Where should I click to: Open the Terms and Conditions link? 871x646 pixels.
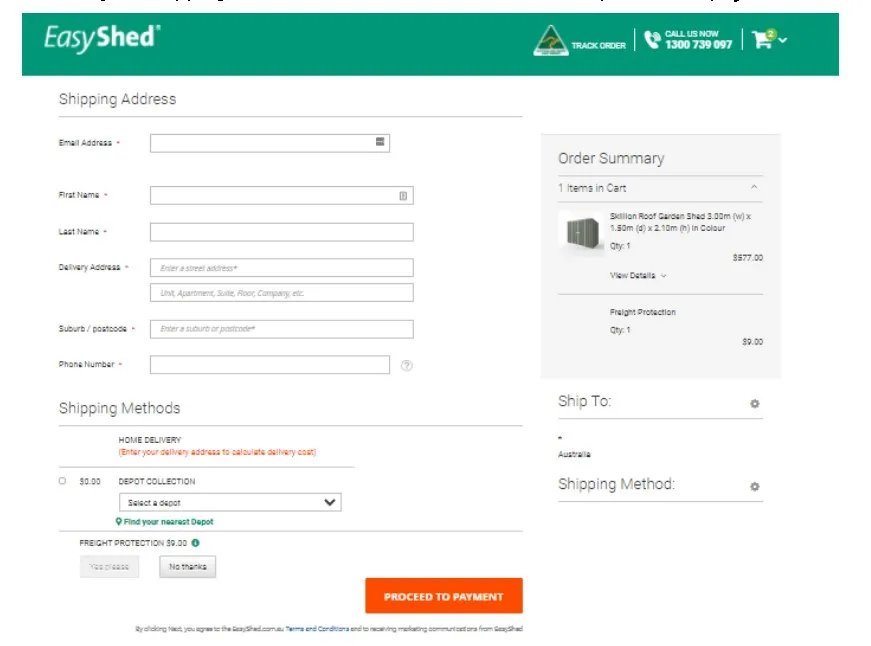[317, 629]
